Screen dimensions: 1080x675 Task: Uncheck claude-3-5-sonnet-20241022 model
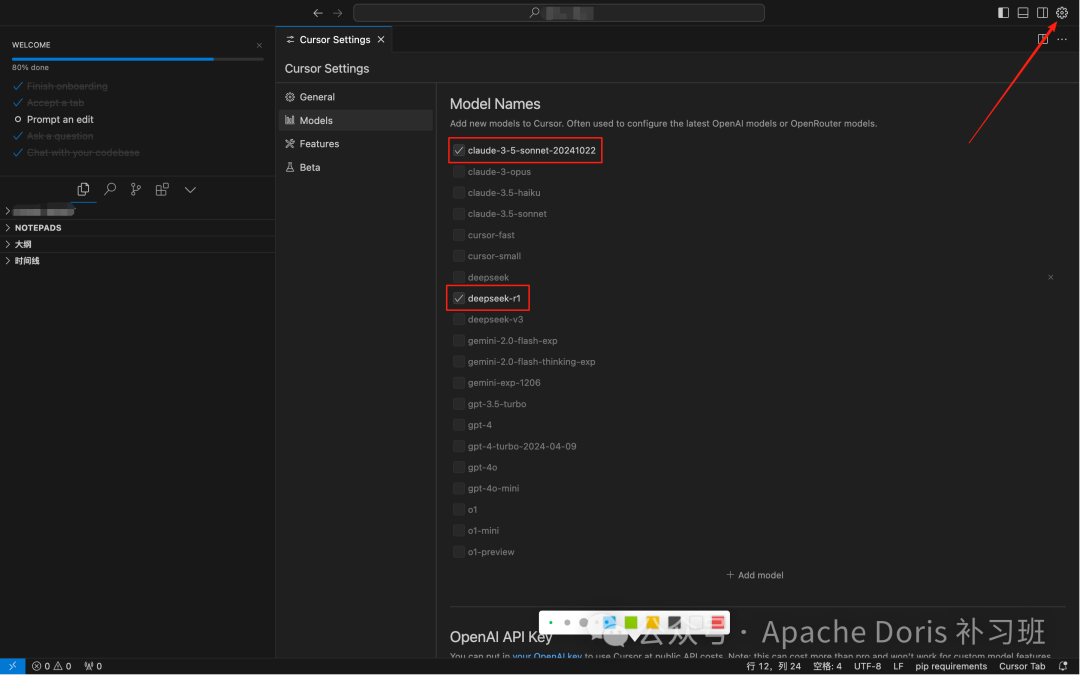pyautogui.click(x=459, y=150)
